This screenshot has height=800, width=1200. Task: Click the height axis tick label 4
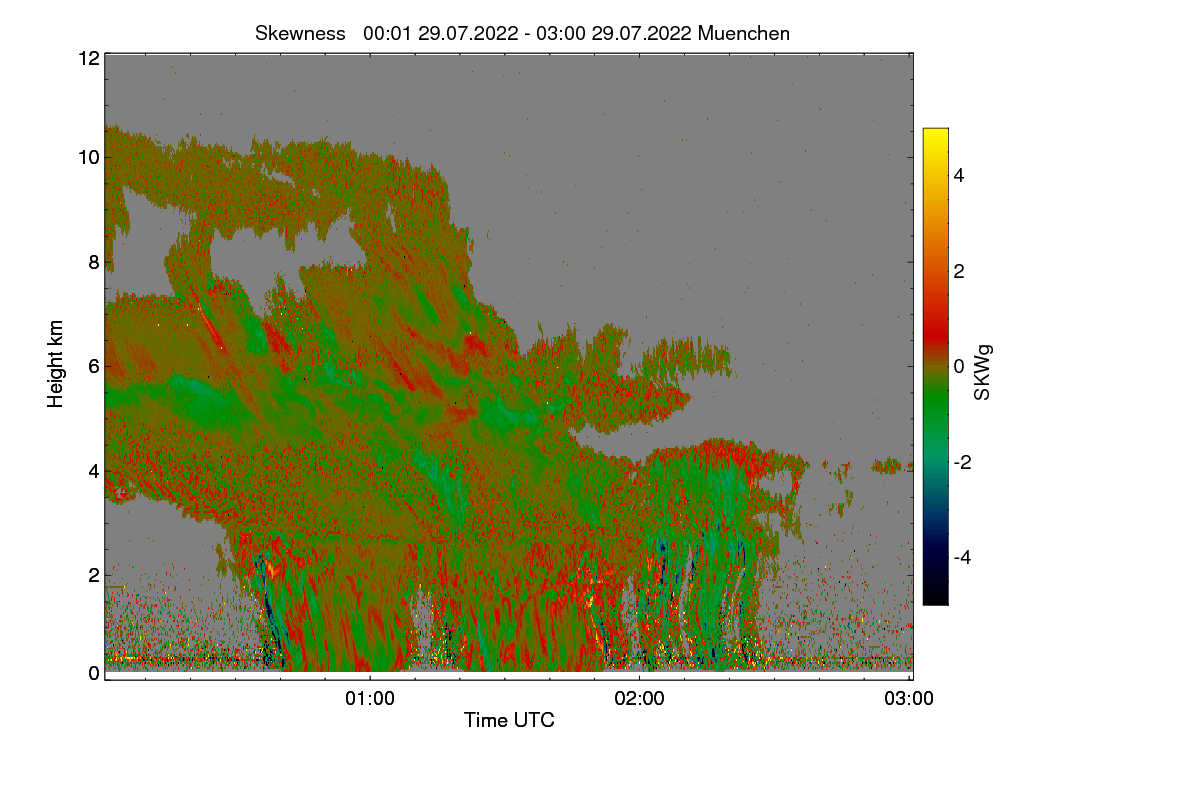click(94, 470)
